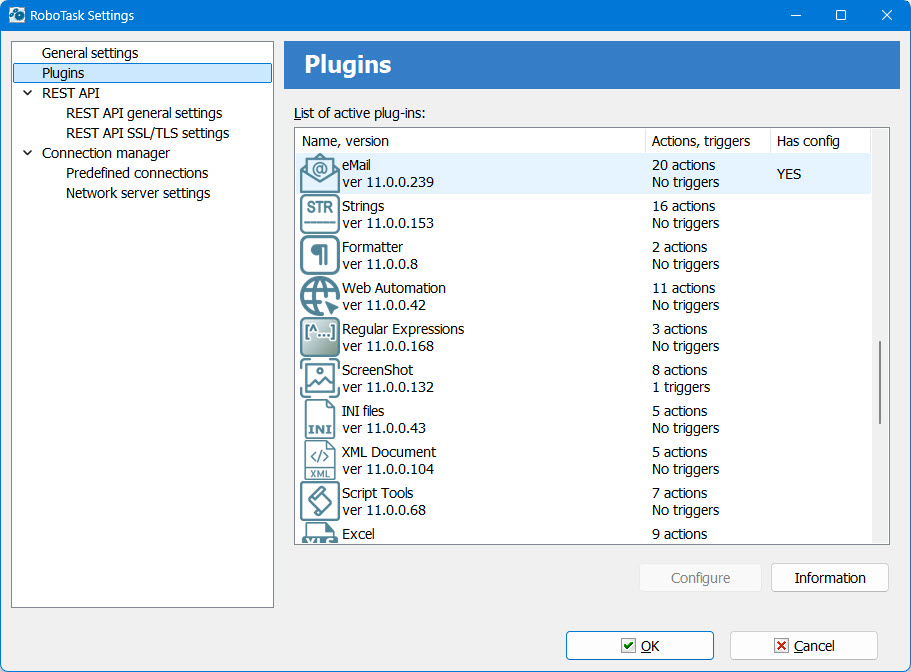Collapse the Connection manager tree node
The width and height of the screenshot is (911, 672).
[27, 153]
